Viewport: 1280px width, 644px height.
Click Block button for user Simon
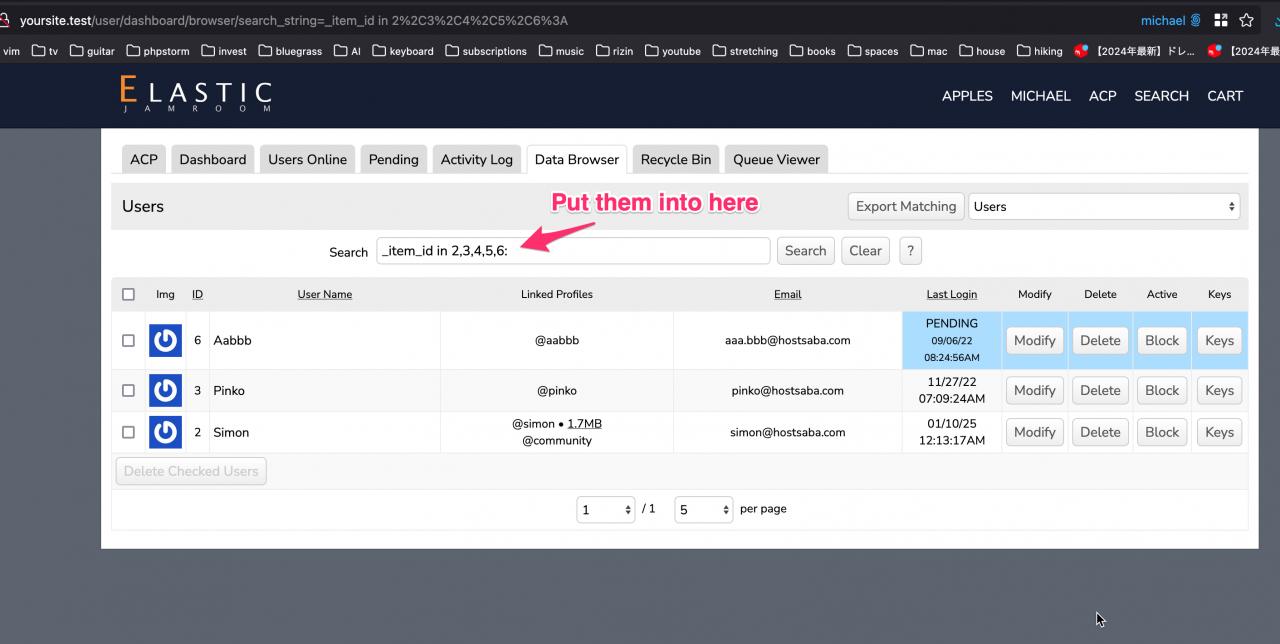pyautogui.click(x=1161, y=432)
